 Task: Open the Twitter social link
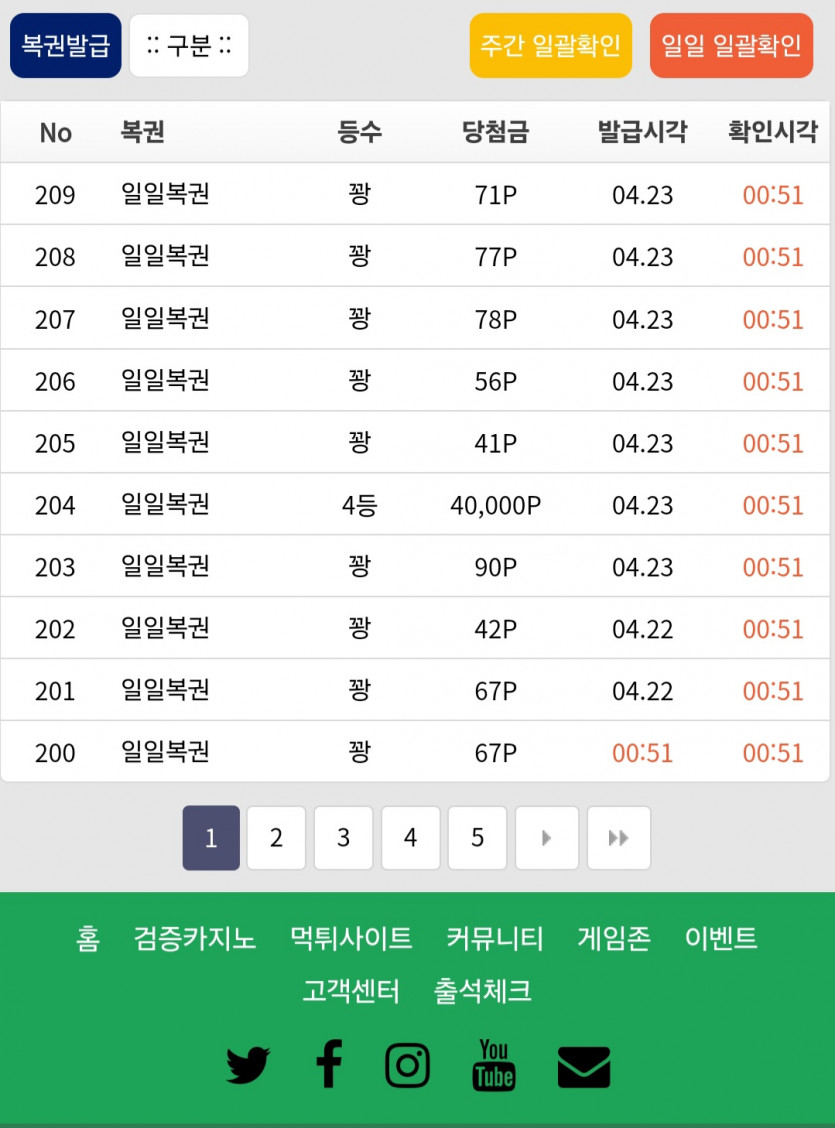click(x=248, y=1065)
